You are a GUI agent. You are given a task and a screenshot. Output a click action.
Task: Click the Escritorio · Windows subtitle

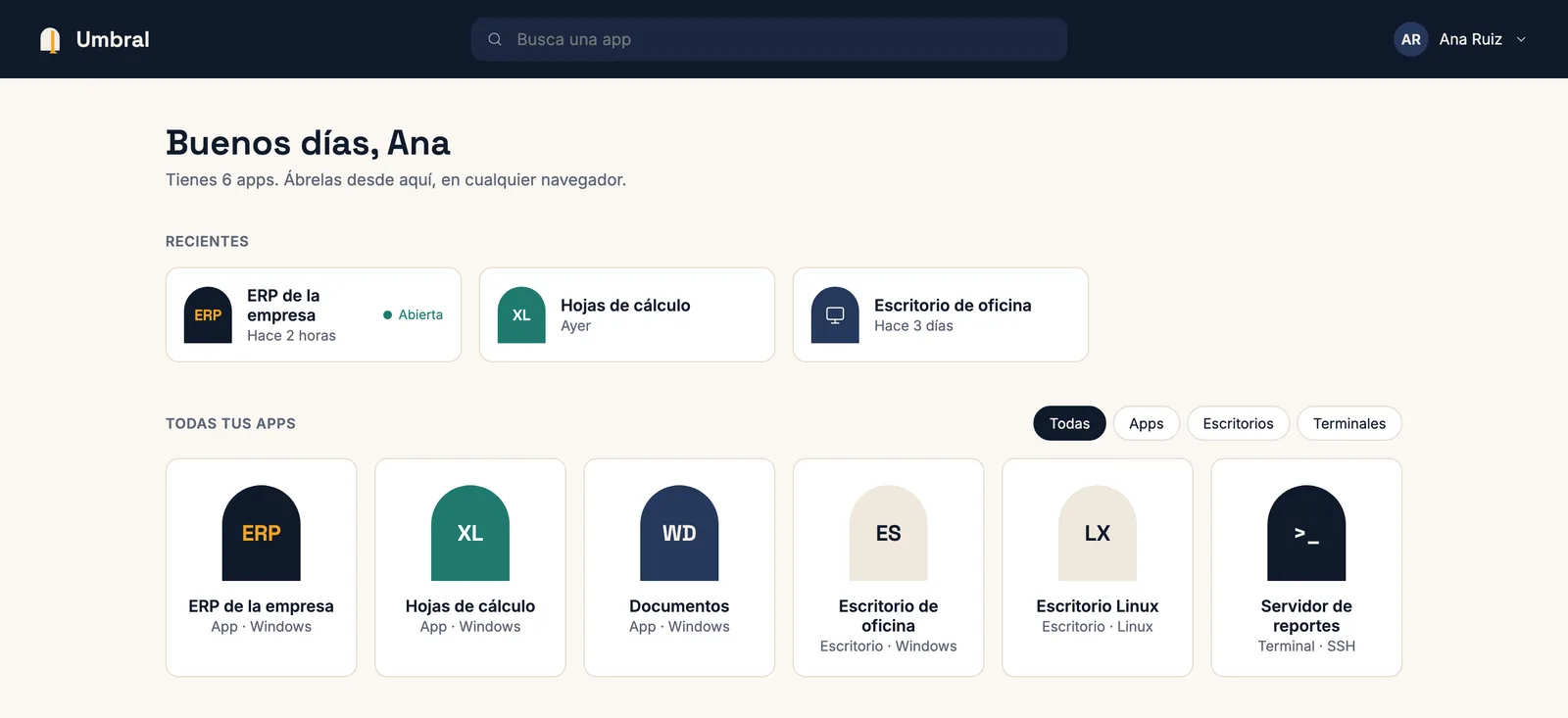(889, 646)
